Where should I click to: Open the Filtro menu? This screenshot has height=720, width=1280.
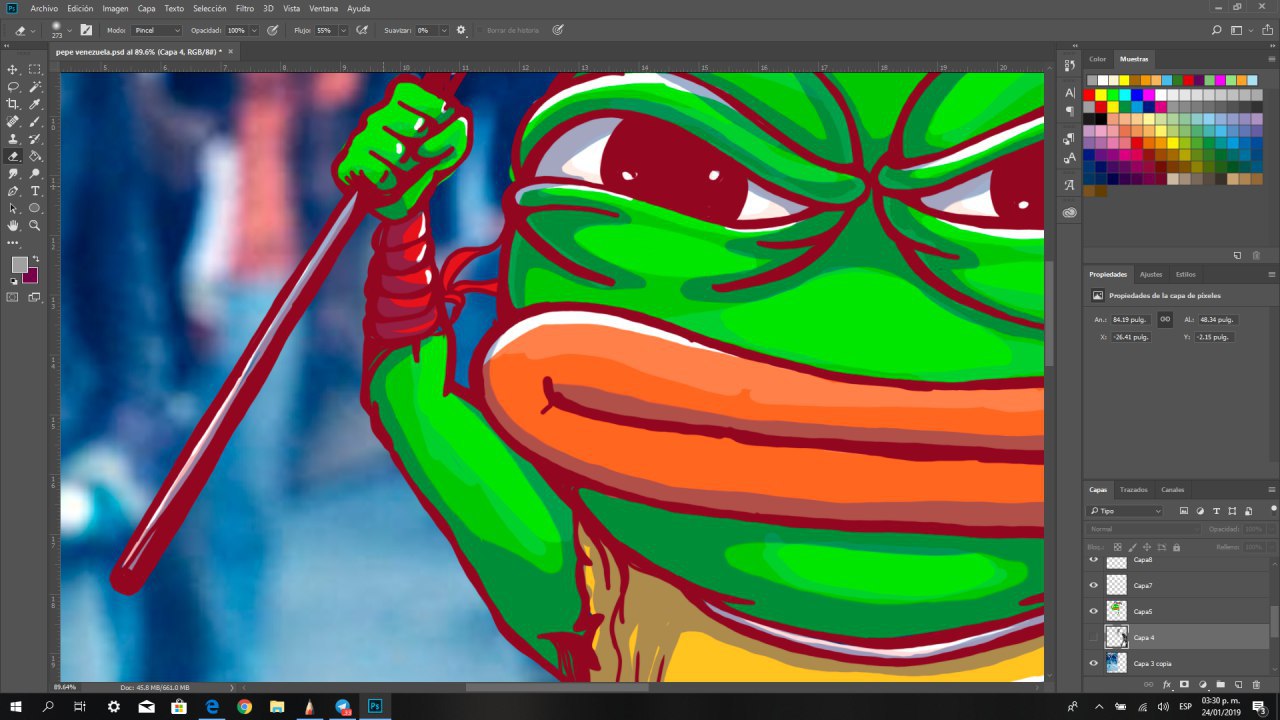[245, 8]
